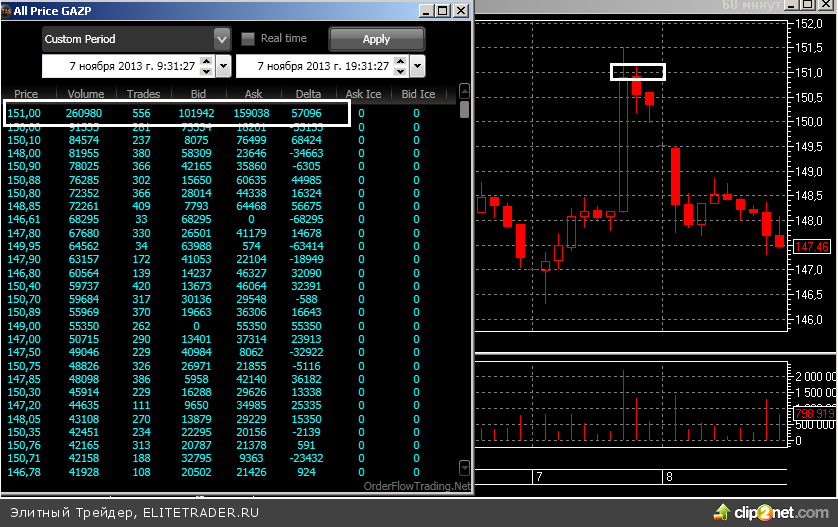Click inside the start date field
838x527 pixels.
[x=120, y=67]
